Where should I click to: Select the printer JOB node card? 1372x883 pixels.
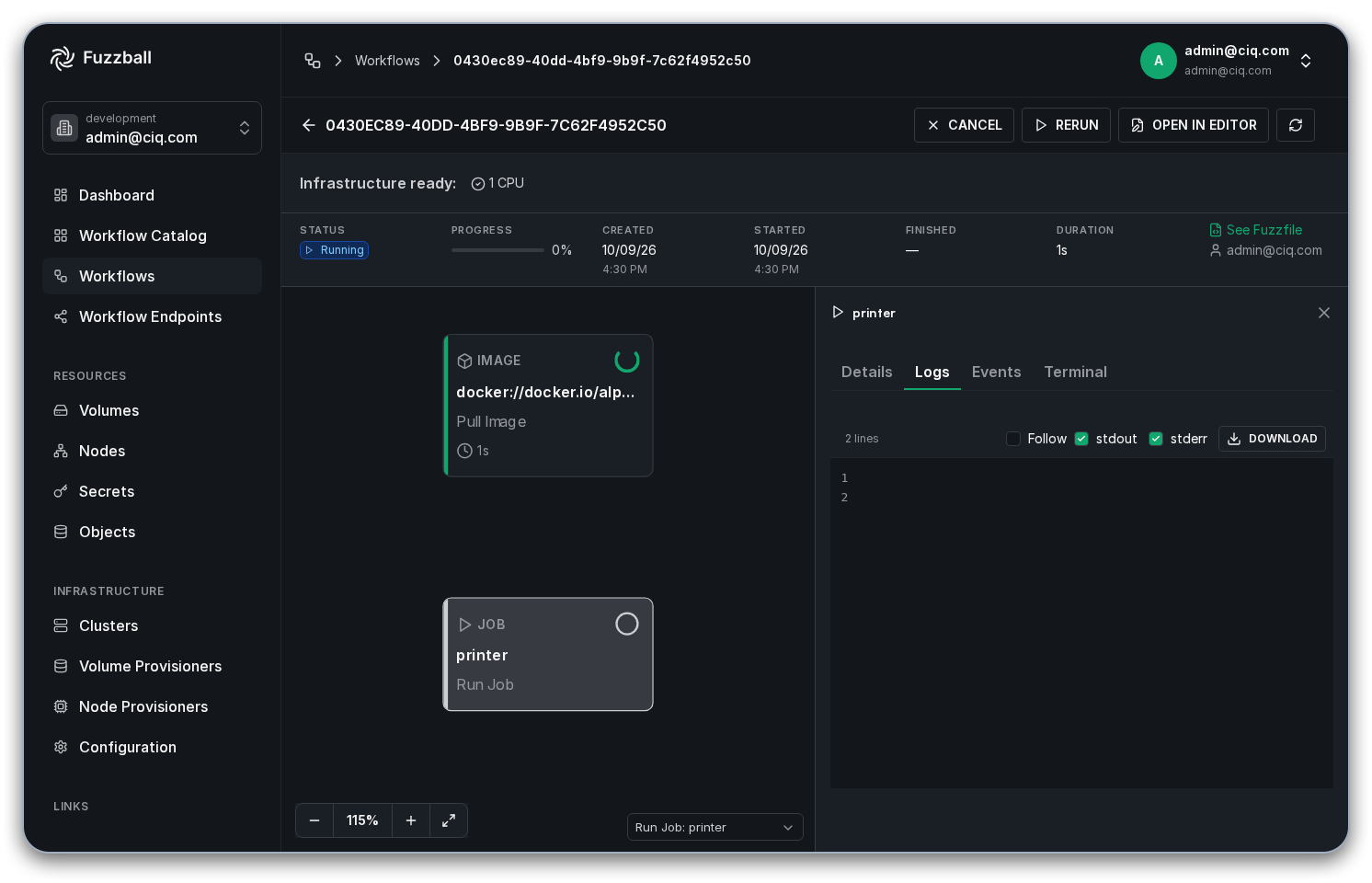click(x=548, y=654)
